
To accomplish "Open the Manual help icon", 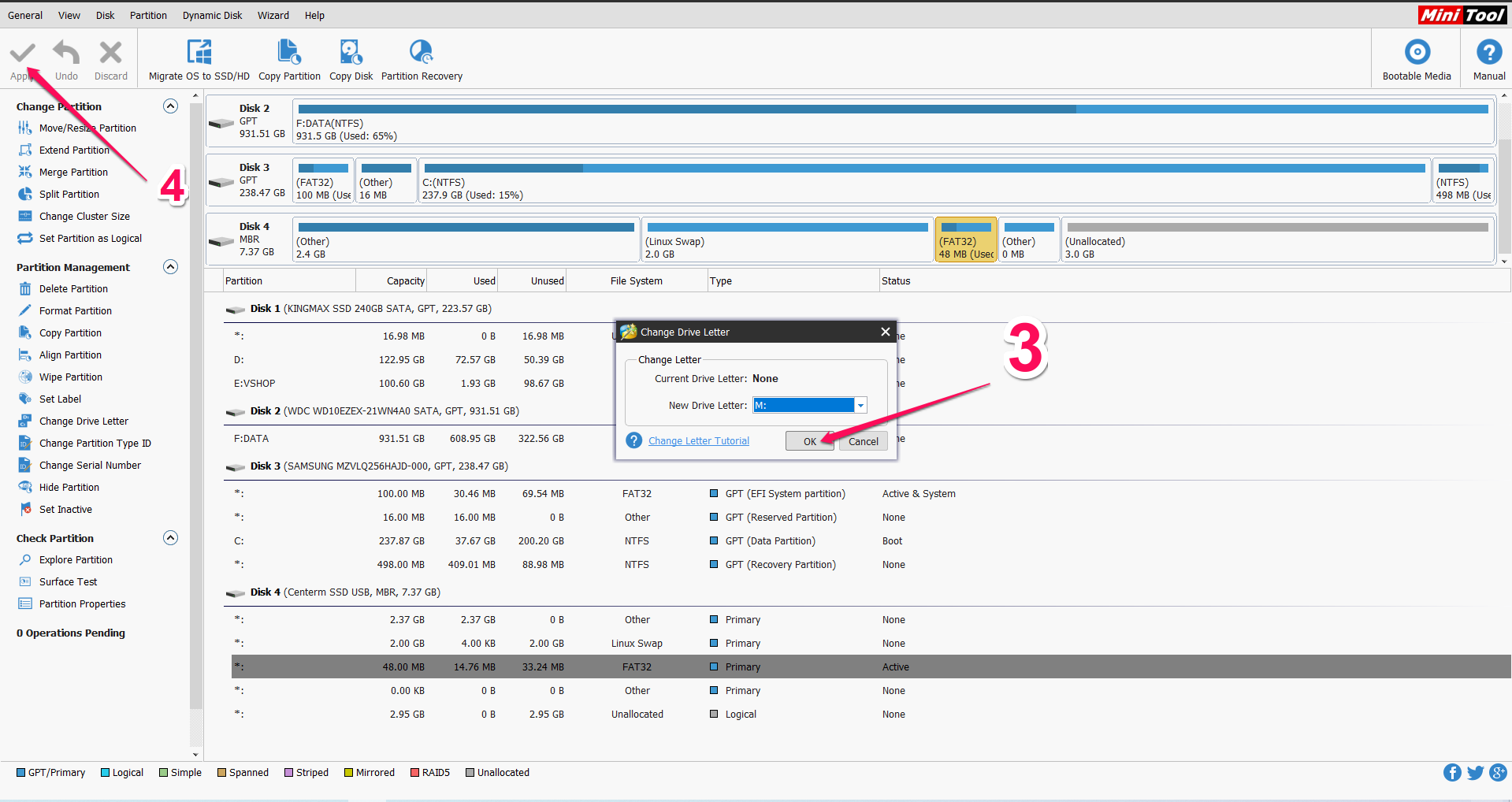I will [1488, 53].
